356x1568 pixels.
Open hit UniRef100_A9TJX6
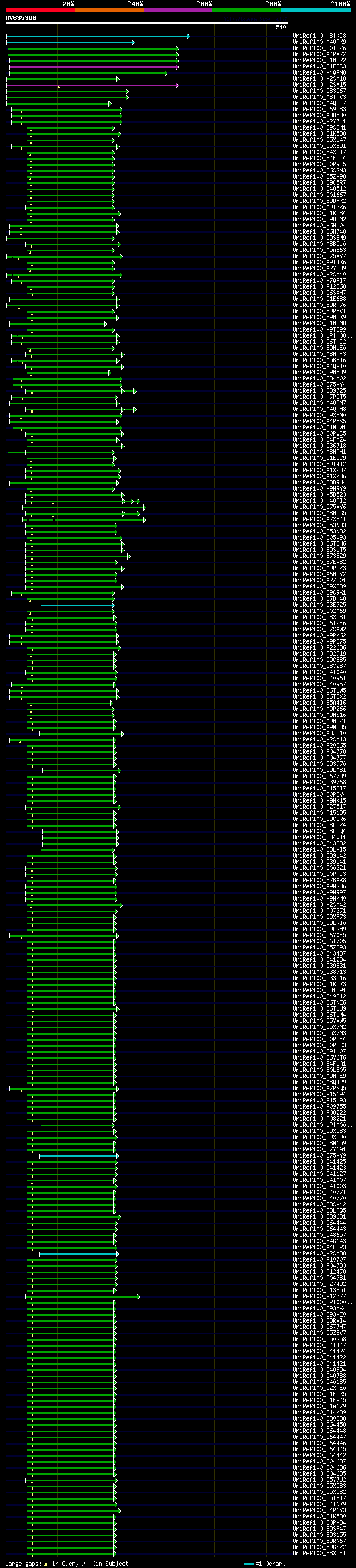click(319, 263)
